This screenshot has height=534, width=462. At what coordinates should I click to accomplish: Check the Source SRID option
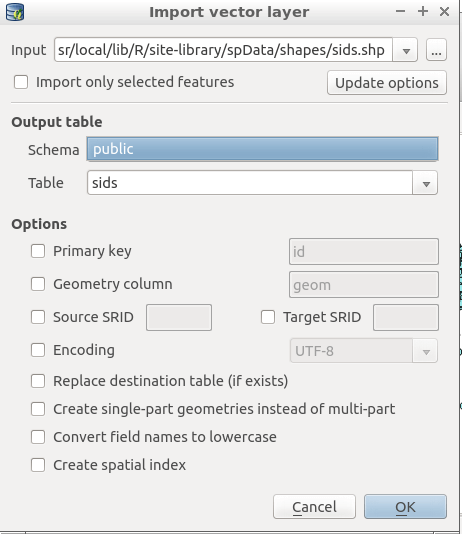coord(38,317)
